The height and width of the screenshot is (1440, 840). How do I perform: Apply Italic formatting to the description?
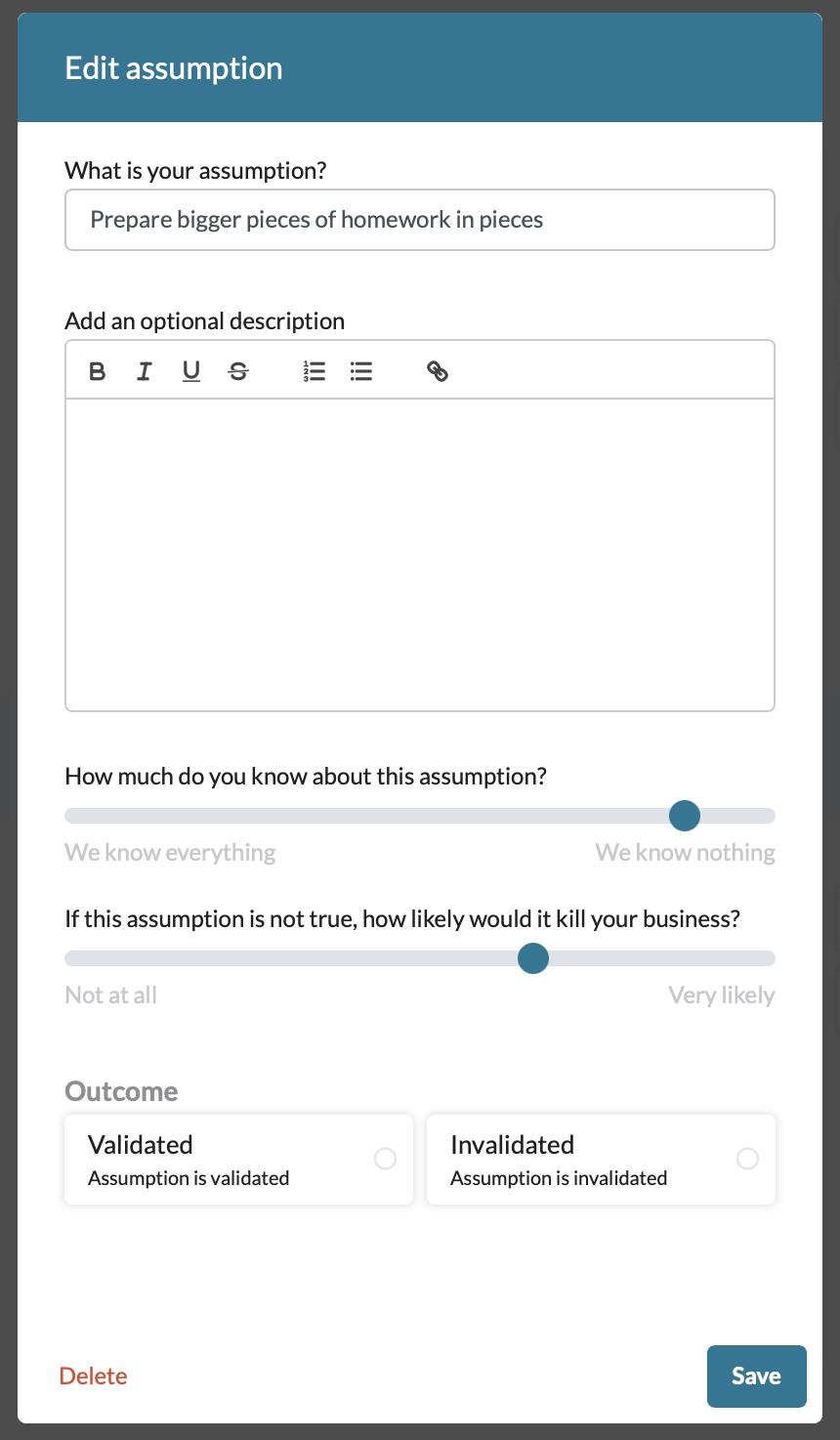144,371
